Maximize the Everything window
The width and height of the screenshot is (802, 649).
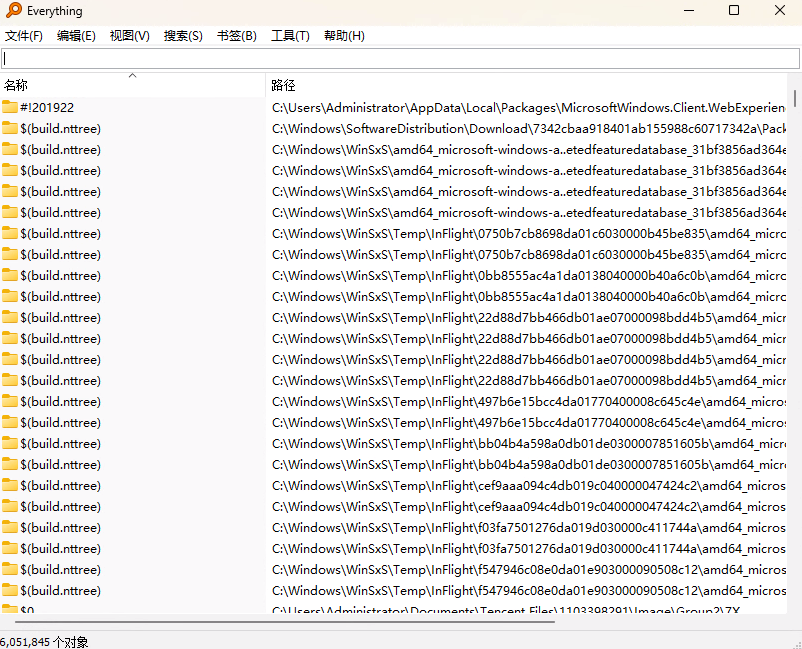click(734, 10)
